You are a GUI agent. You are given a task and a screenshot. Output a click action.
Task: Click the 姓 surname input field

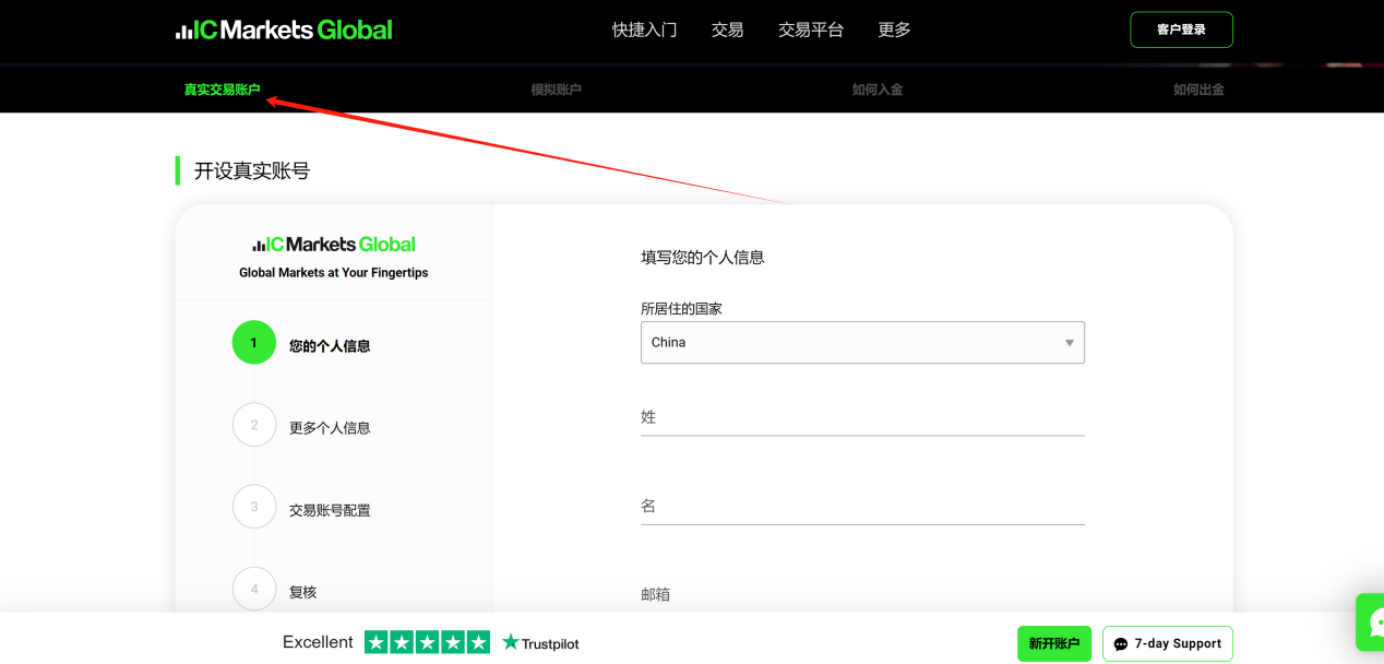862,418
